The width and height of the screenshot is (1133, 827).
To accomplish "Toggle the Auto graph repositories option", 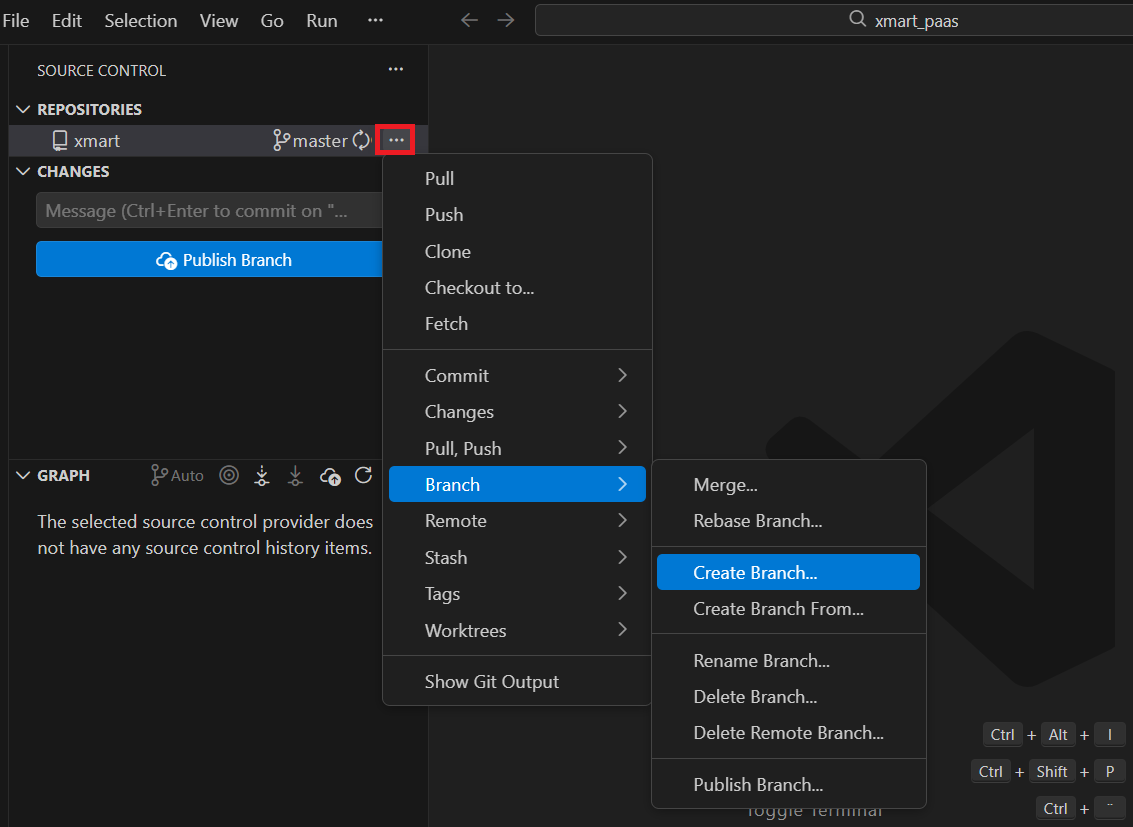I will pyautogui.click(x=176, y=475).
